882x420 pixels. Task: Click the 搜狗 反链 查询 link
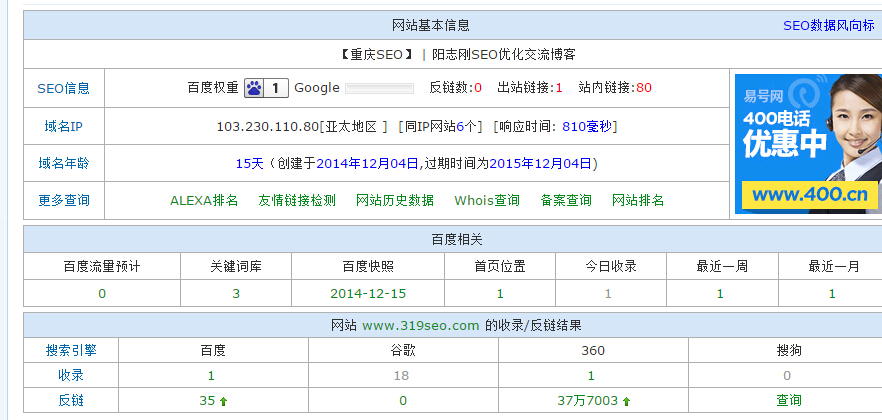(x=789, y=400)
